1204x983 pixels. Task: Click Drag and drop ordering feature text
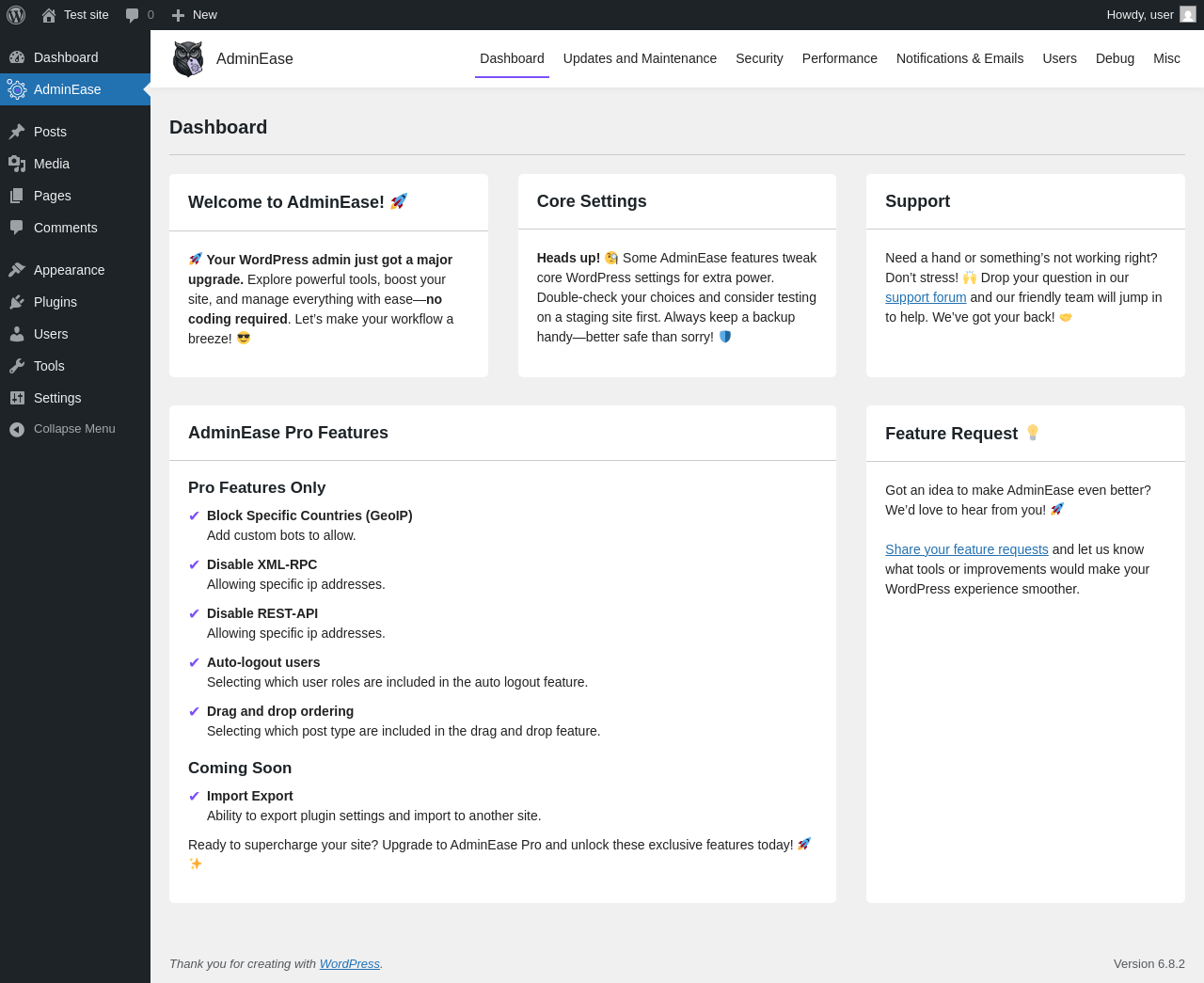coord(280,711)
